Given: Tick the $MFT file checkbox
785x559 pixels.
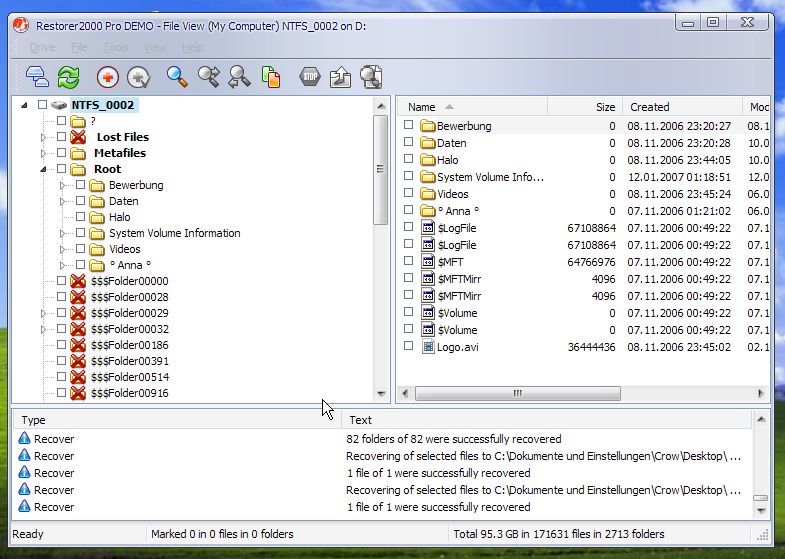Looking at the screenshot, I should click(x=409, y=261).
